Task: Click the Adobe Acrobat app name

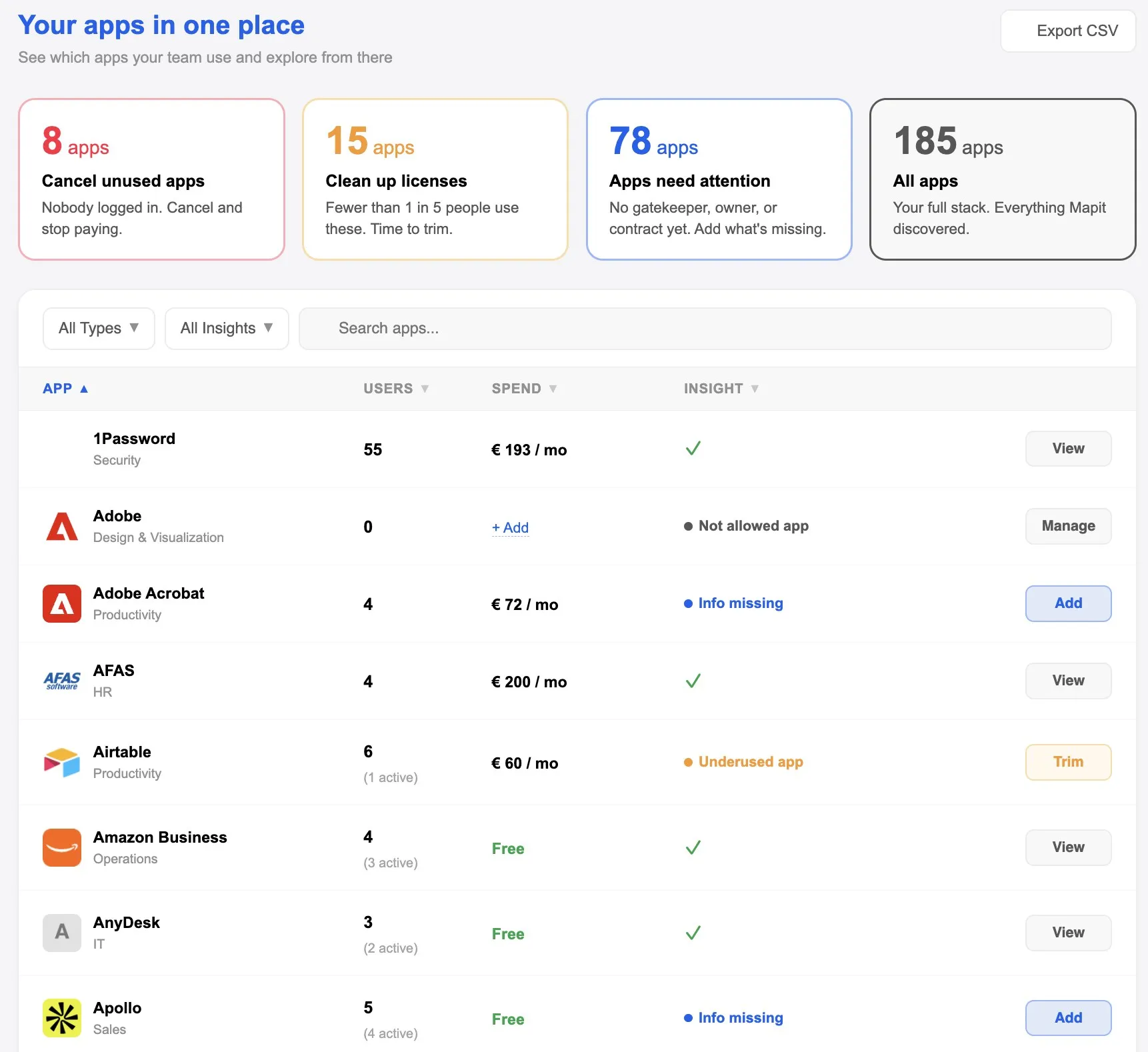Action: [x=149, y=593]
